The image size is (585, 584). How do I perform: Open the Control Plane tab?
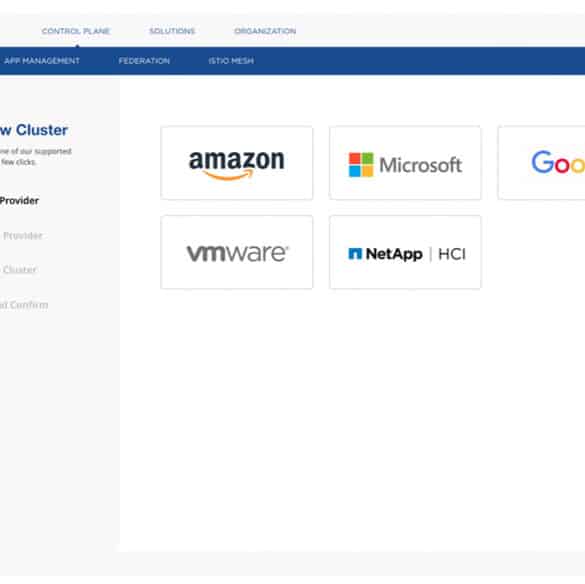(x=76, y=31)
